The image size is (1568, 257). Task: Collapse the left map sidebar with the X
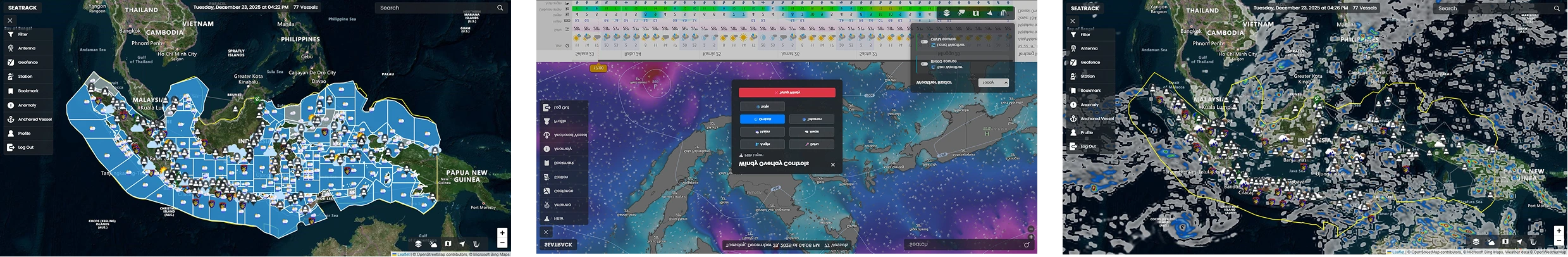pos(10,20)
